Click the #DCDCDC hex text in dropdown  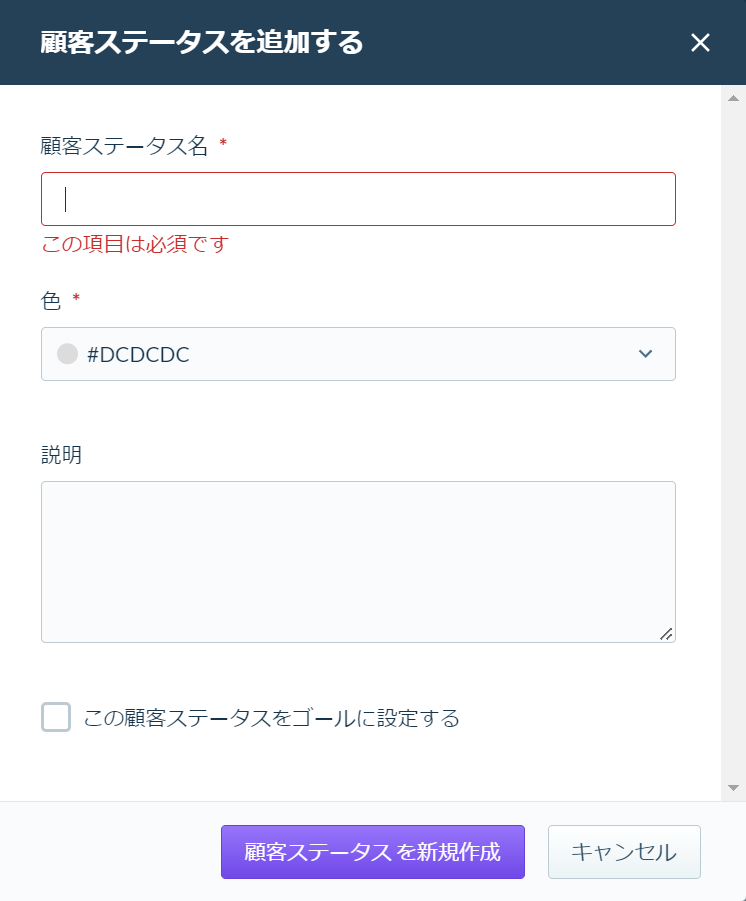click(138, 355)
